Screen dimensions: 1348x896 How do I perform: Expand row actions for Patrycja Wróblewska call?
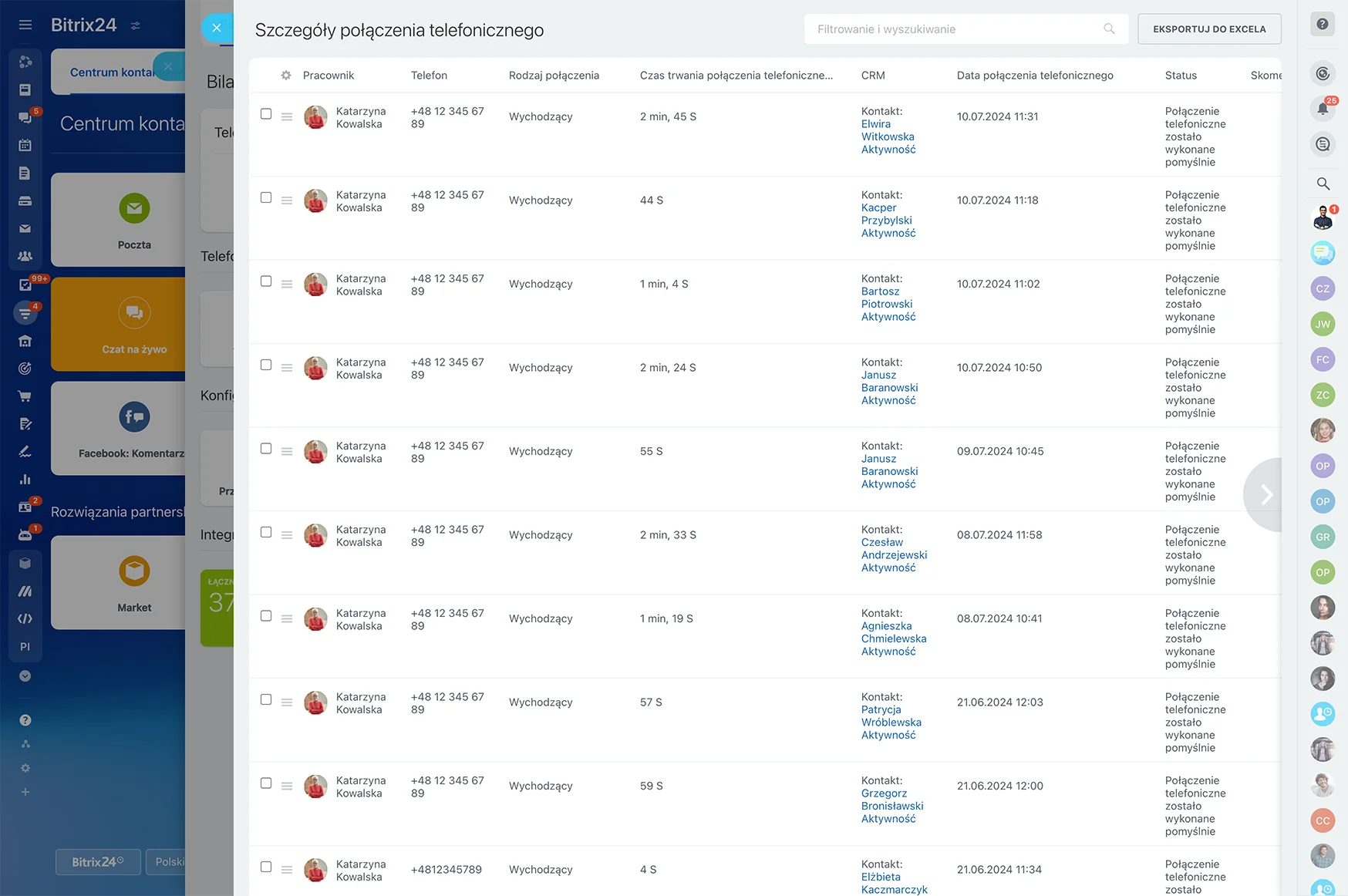(287, 702)
